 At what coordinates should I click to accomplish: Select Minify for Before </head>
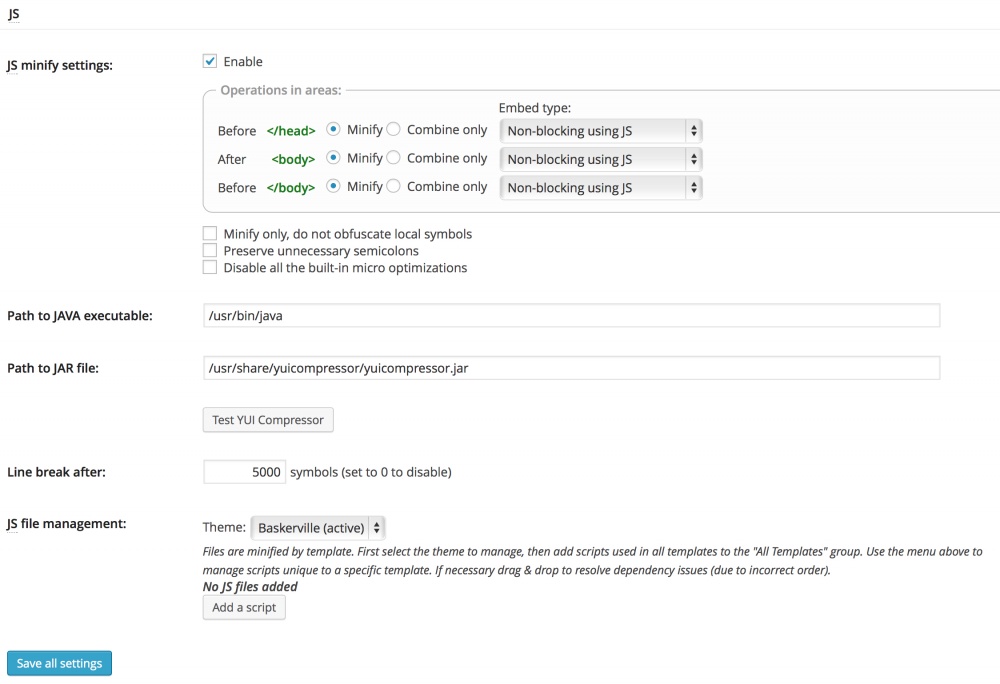click(333, 130)
